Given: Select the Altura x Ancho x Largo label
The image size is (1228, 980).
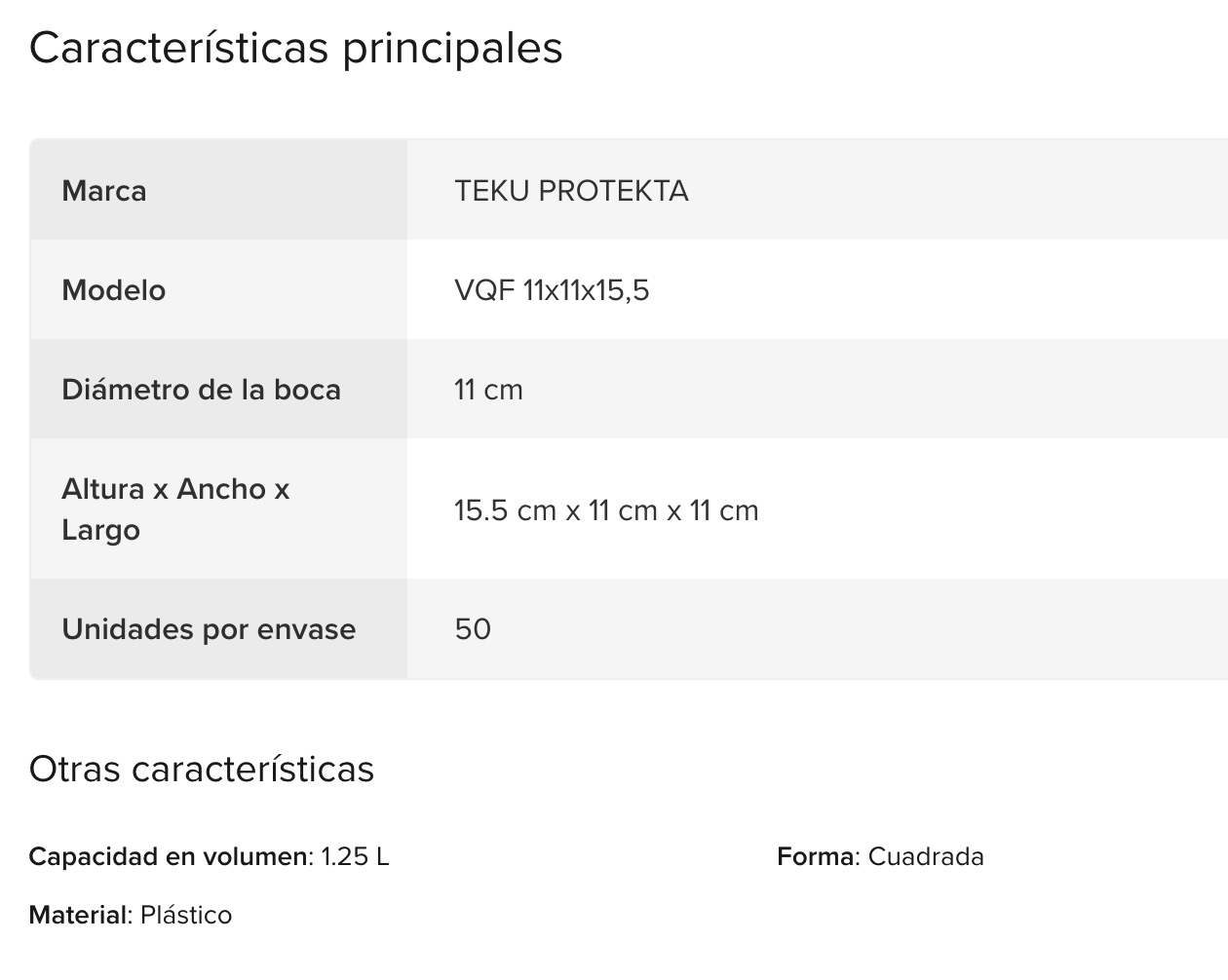Looking at the screenshot, I should pyautogui.click(x=175, y=509).
